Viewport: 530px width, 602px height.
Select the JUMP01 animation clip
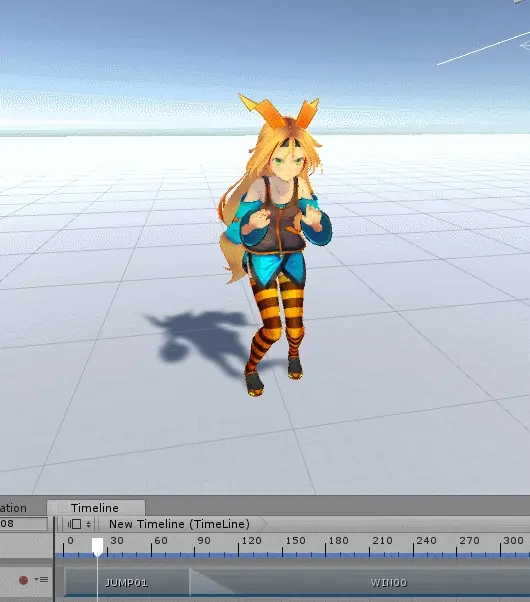127,582
